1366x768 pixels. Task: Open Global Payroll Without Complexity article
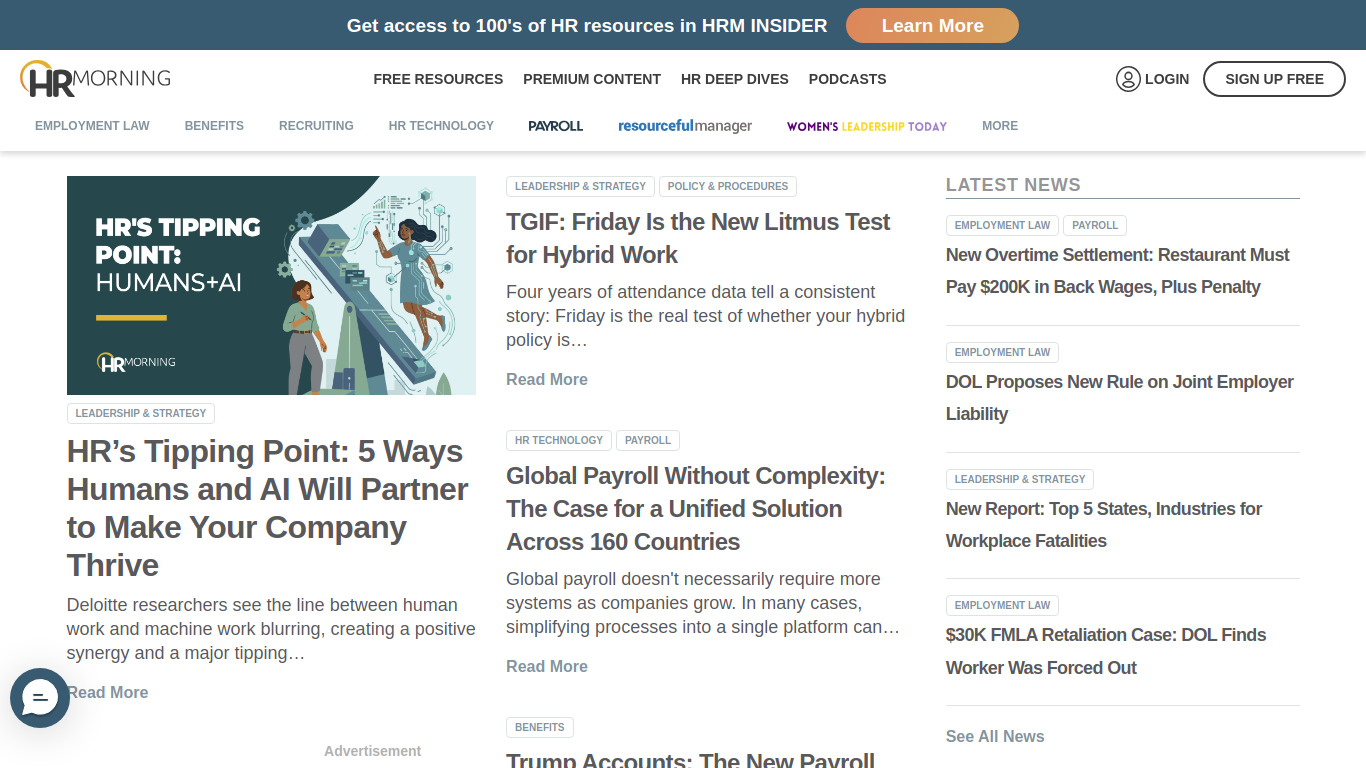(696, 509)
